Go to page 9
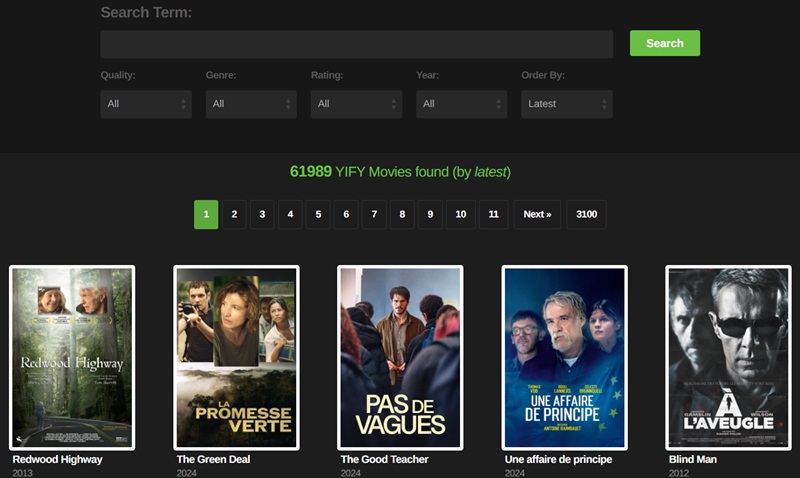 [430, 214]
